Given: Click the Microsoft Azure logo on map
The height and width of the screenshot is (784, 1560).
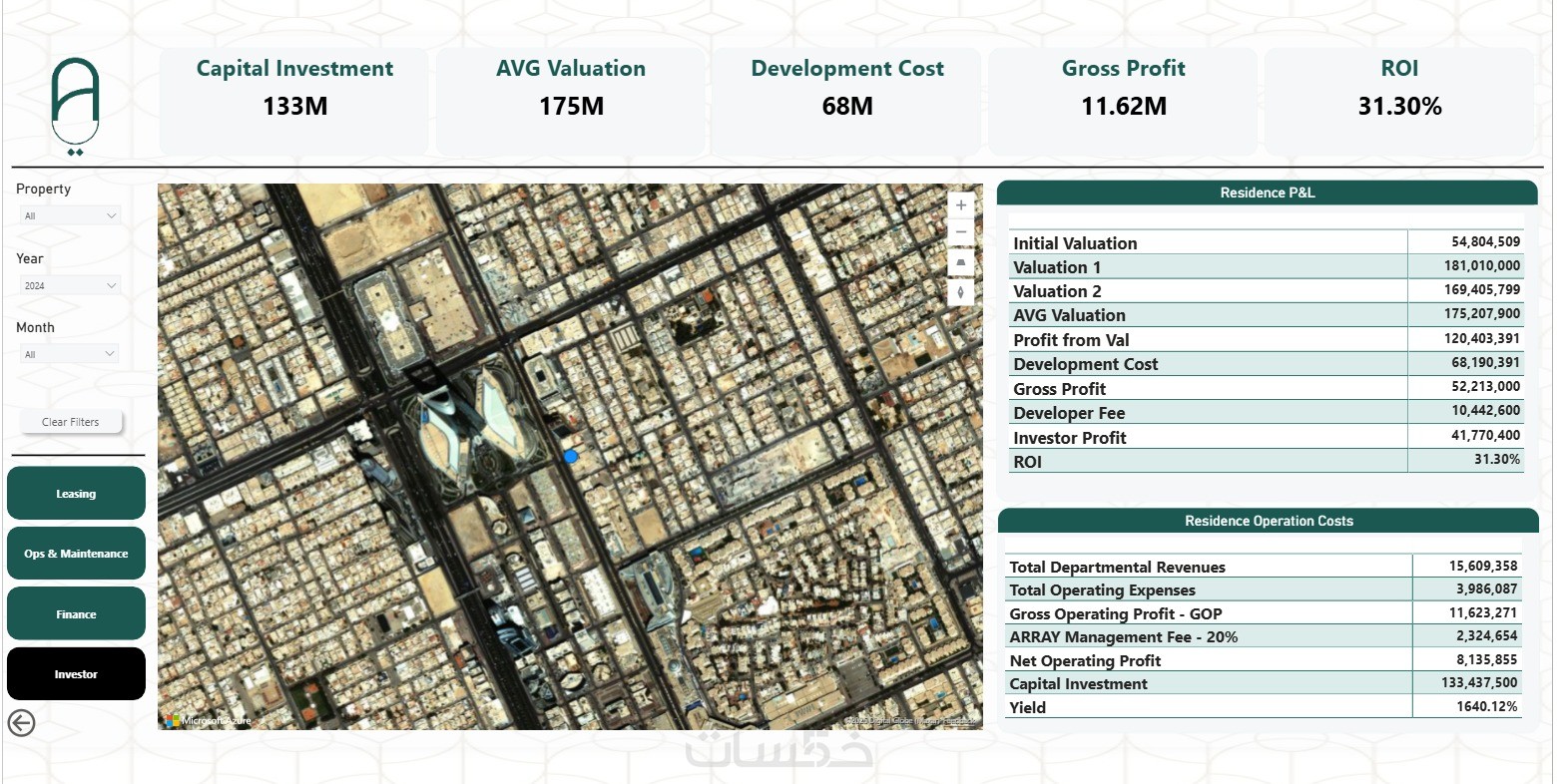Looking at the screenshot, I should pyautogui.click(x=209, y=720).
